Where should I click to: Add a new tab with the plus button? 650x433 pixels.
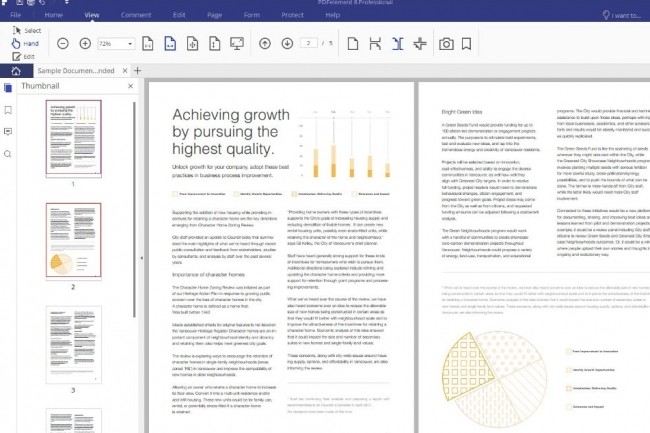(138, 71)
